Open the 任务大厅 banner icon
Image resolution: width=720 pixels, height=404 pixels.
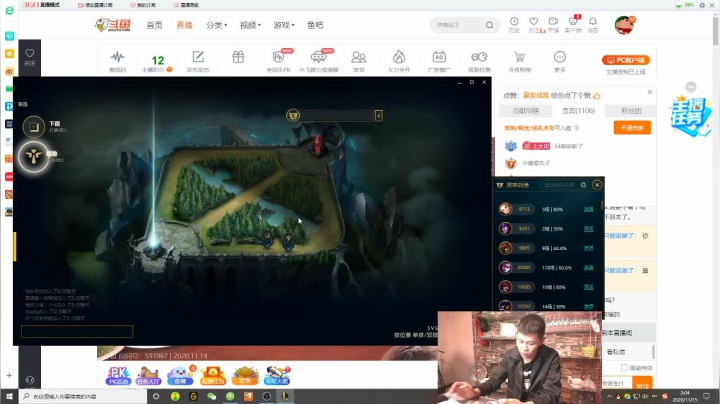point(149,376)
